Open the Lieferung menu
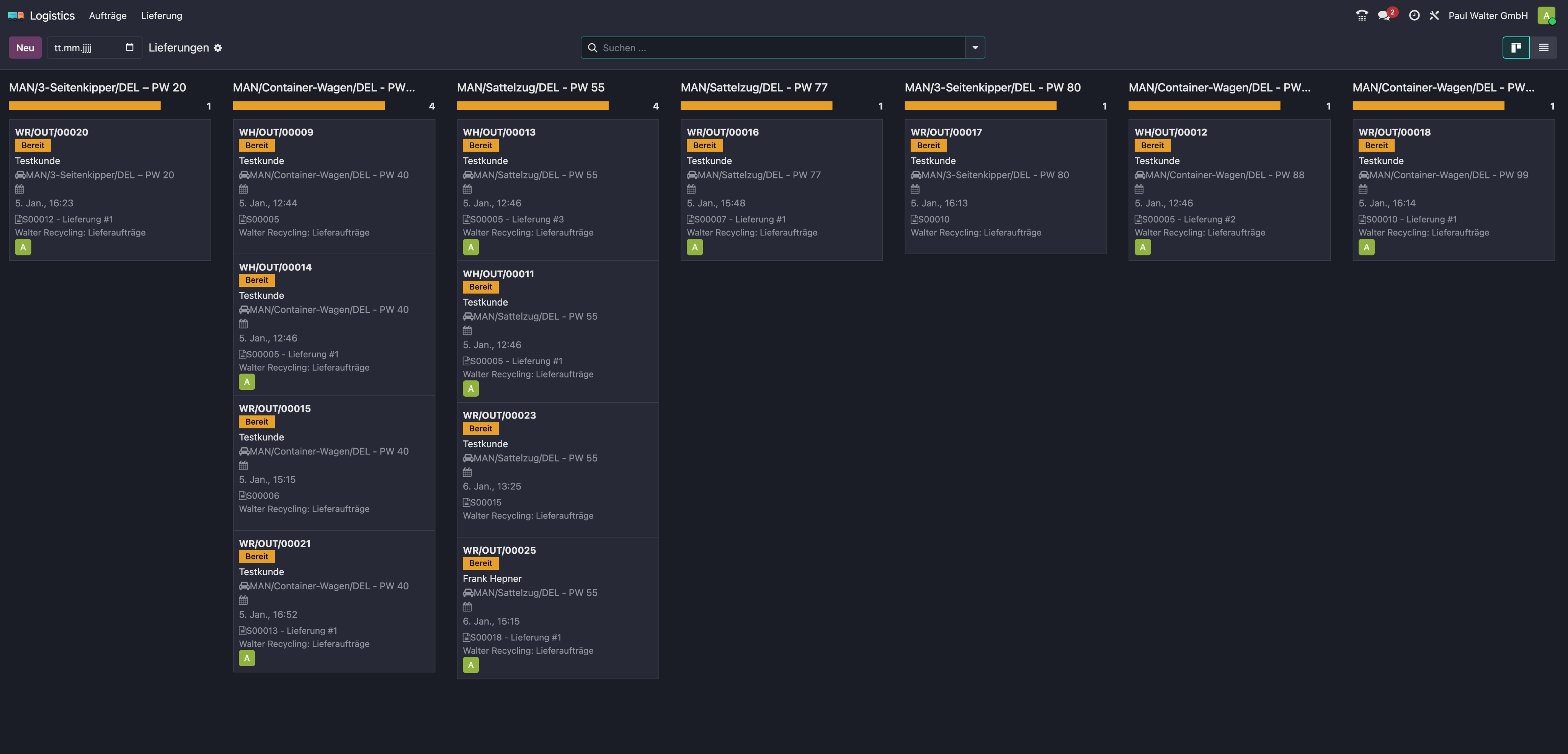1568x754 pixels. coord(161,15)
